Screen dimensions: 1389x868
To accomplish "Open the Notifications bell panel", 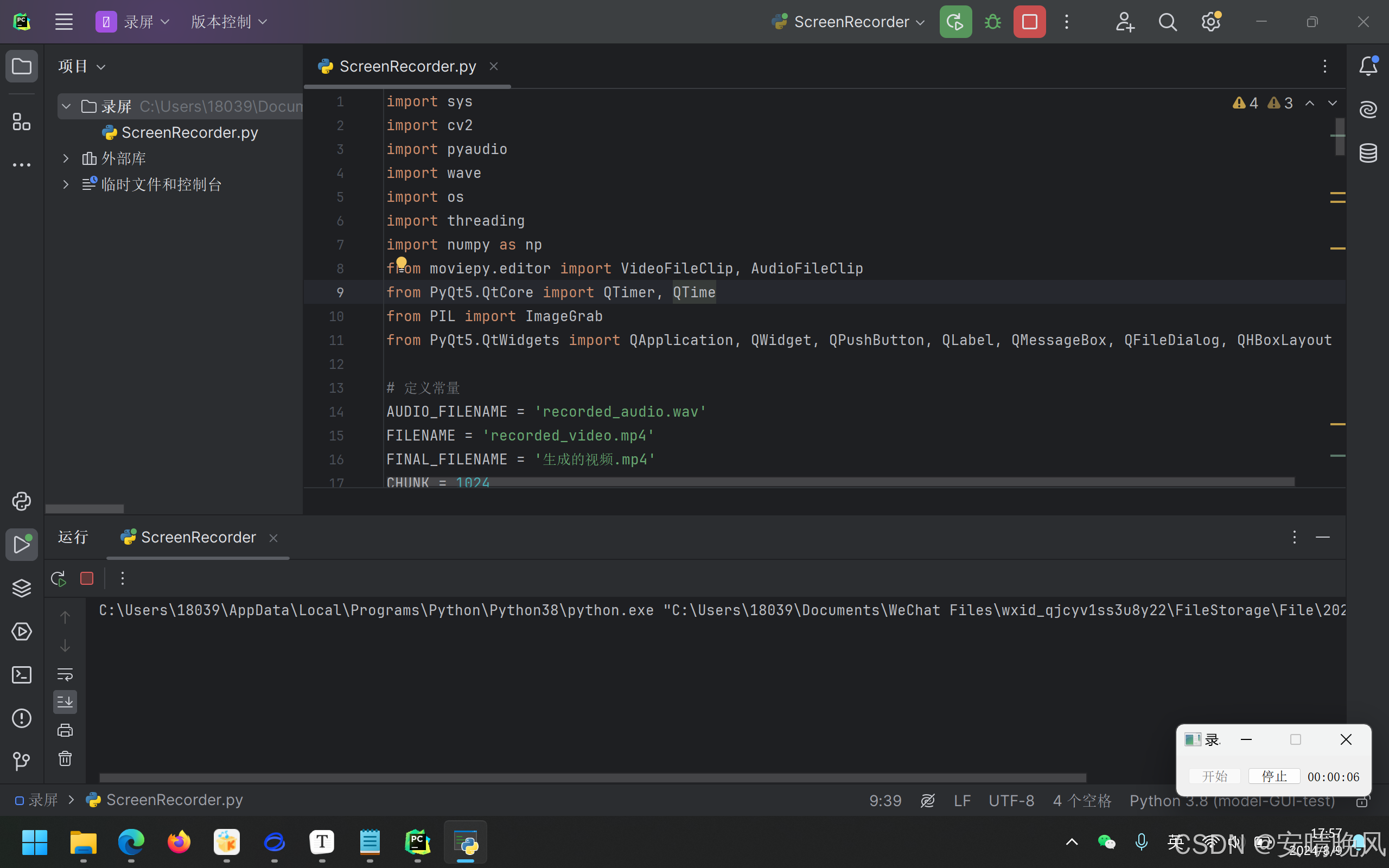I will [x=1368, y=66].
